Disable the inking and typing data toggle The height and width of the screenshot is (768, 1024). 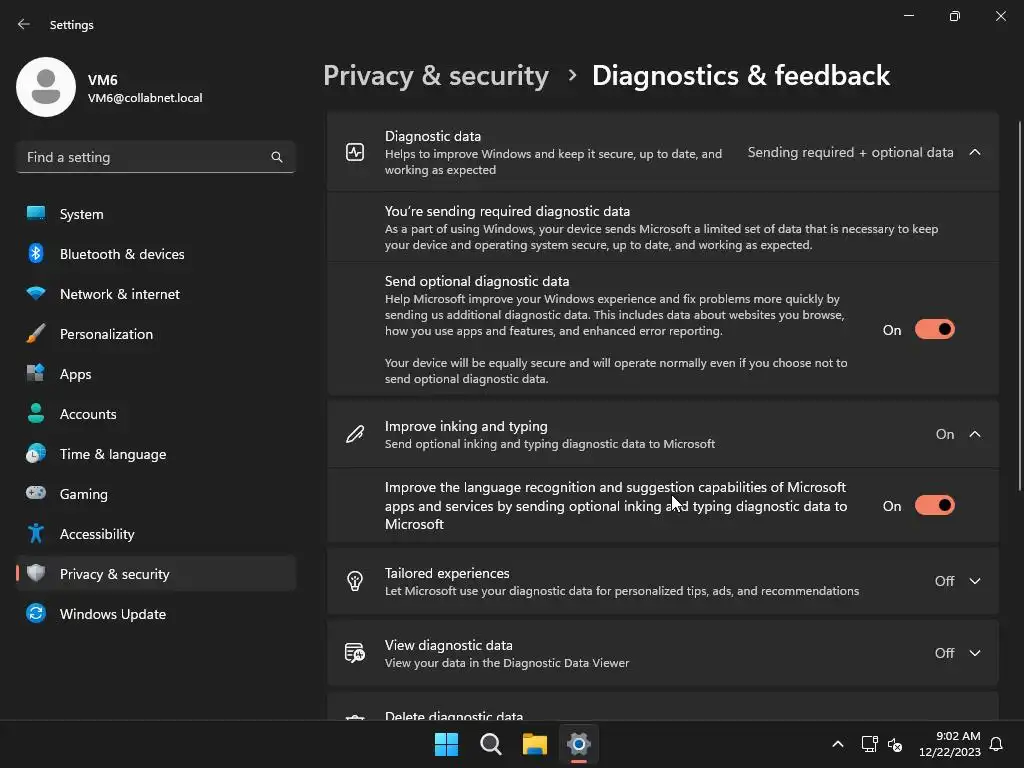(x=935, y=505)
